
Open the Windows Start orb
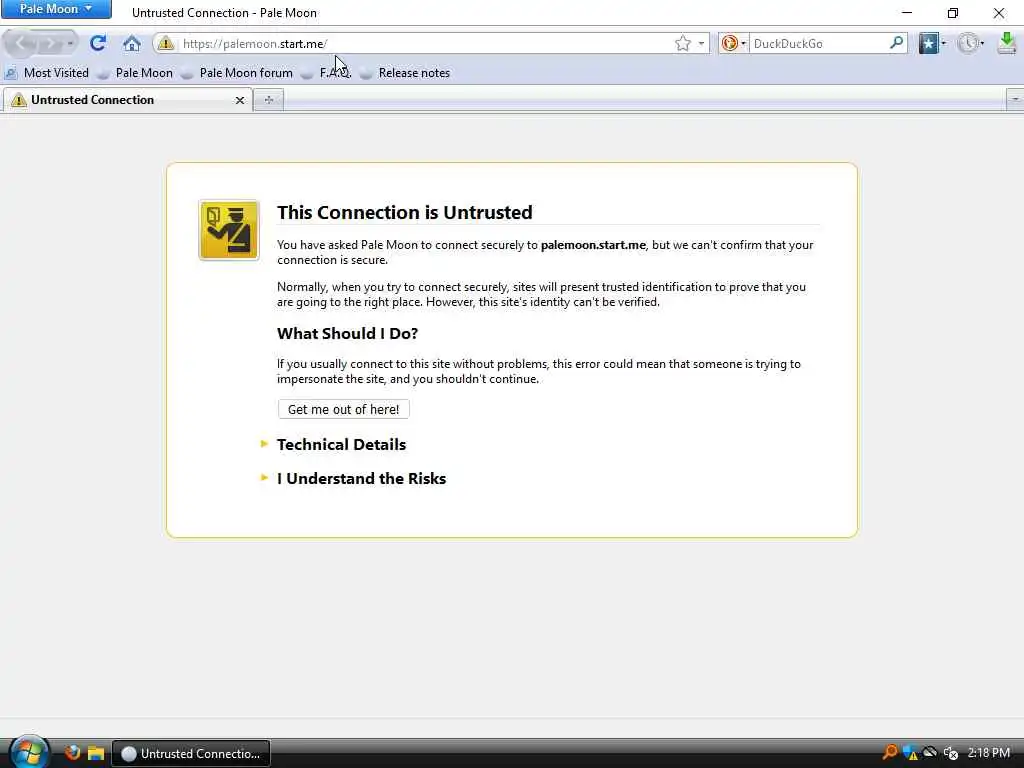coord(29,752)
